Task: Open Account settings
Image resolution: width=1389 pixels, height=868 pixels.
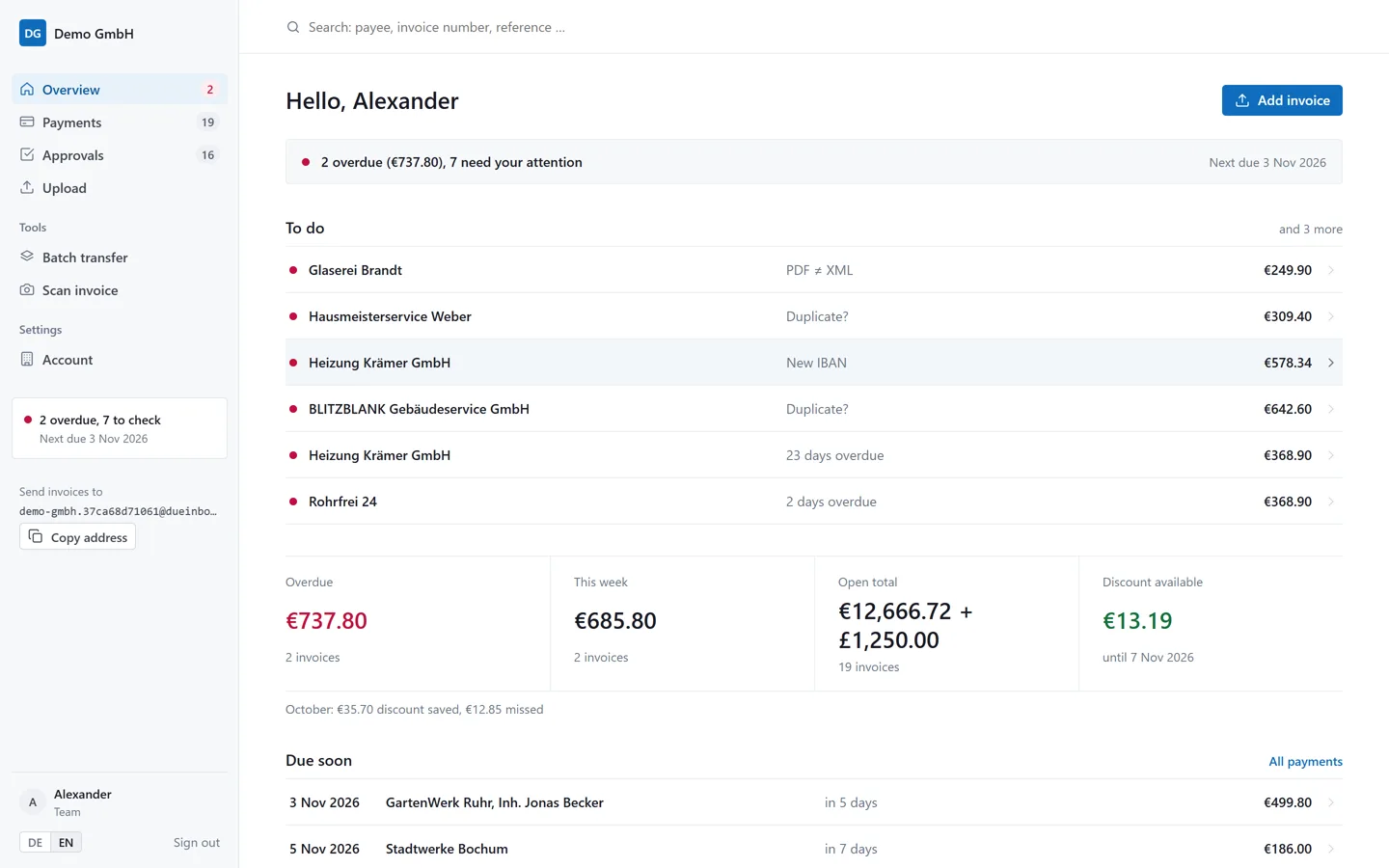Action: (x=120, y=360)
